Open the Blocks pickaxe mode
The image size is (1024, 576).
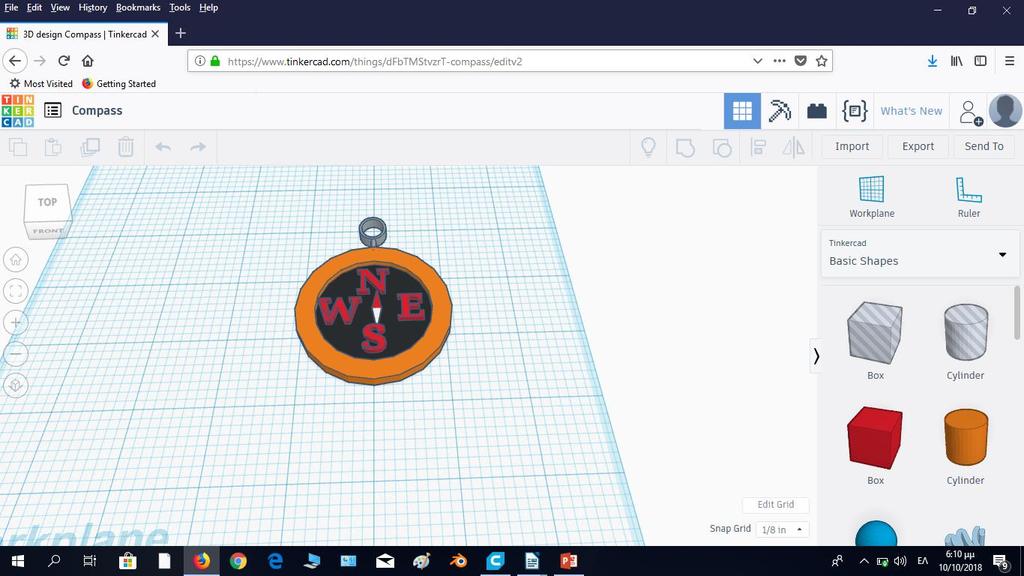(x=779, y=111)
